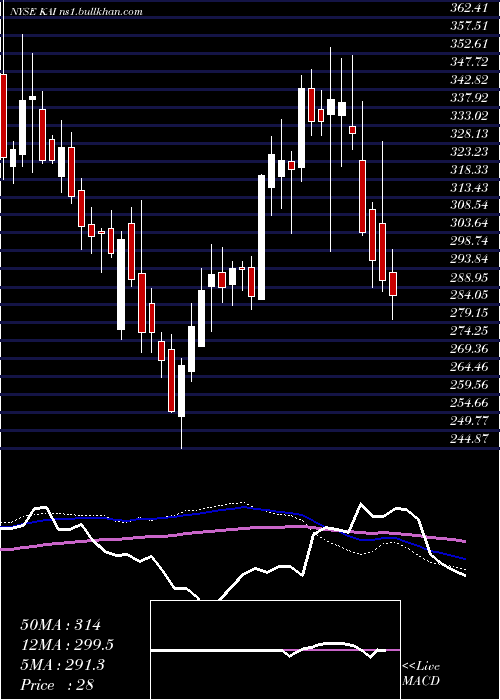Pick the 254.66 price level label
Image resolution: width=500 pixels, height=700 pixels.
(x=468, y=403)
